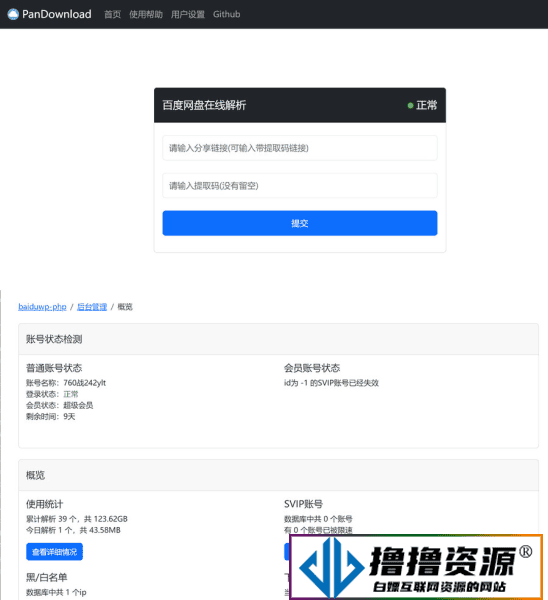Click the 查看详细情况 button under 使用统计
This screenshot has width=548, height=600.
54,552
